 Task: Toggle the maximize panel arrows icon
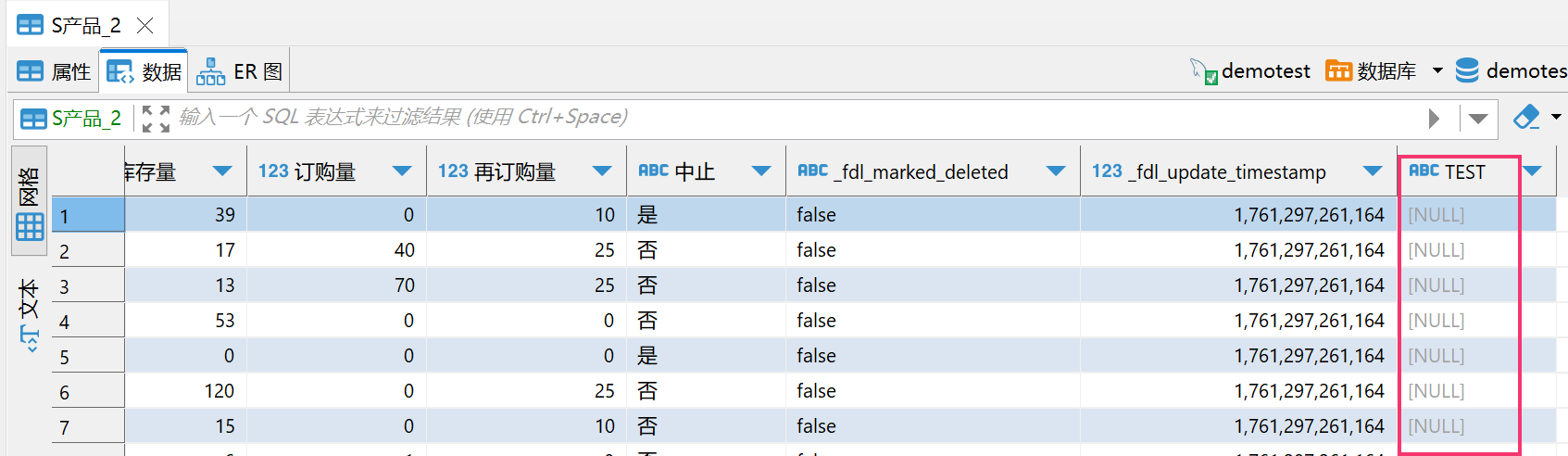pyautogui.click(x=156, y=119)
